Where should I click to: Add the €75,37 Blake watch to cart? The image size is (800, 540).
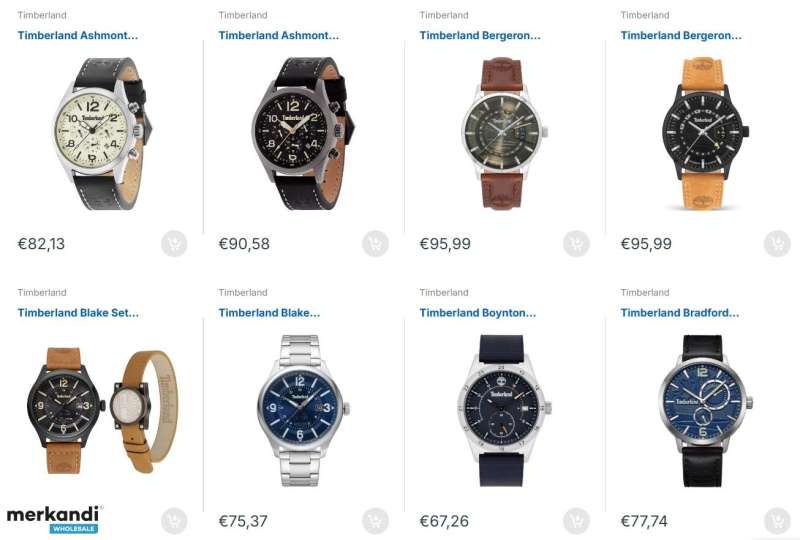click(x=375, y=521)
